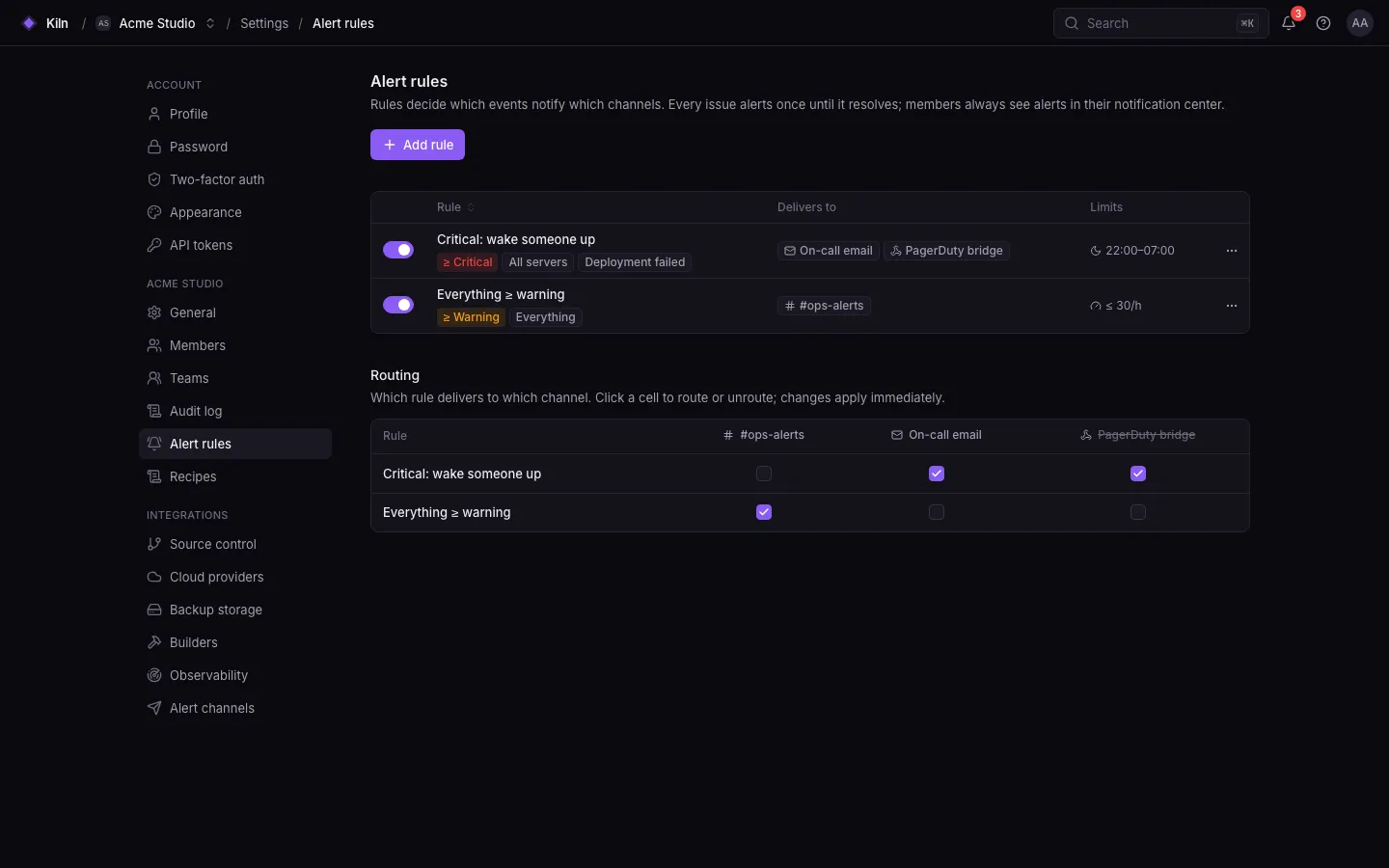Click into the Search field

[1160, 23]
